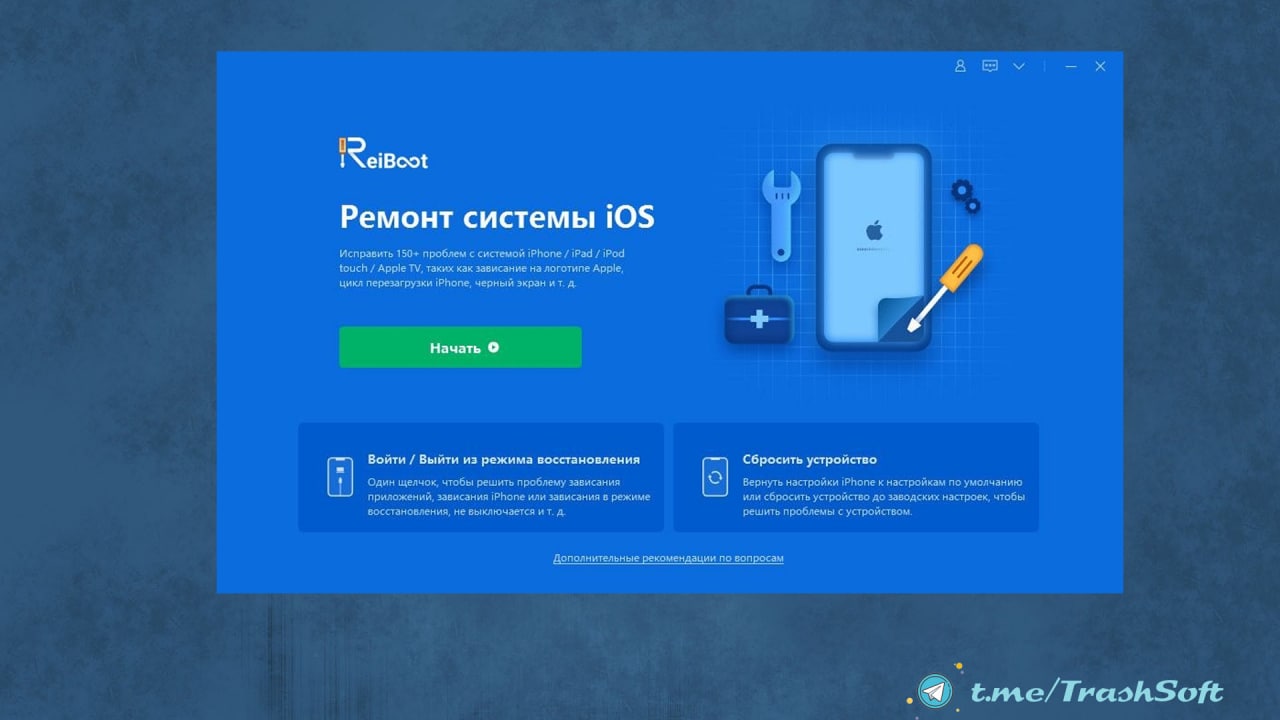Click the reset device phone icon
The height and width of the screenshot is (720, 1280).
coord(715,477)
